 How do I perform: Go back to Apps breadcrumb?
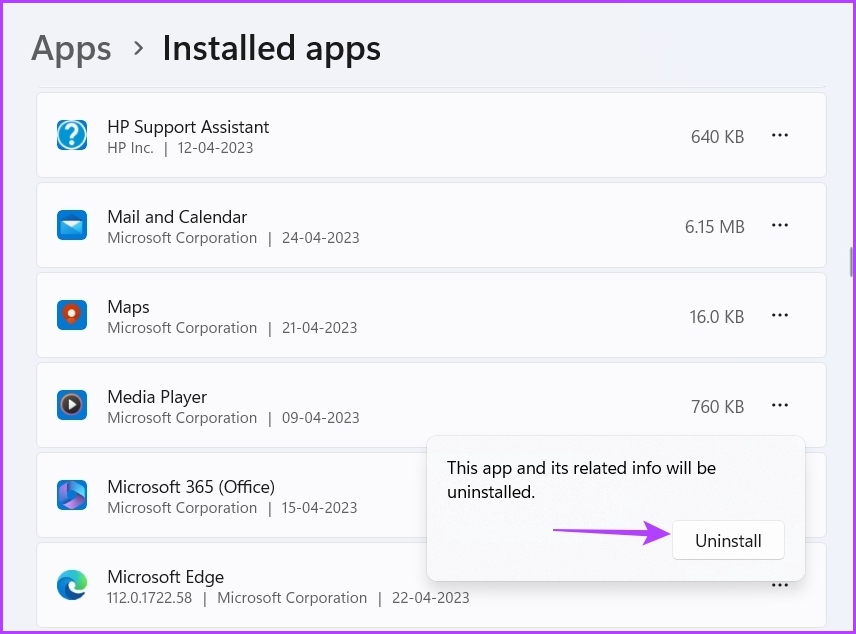click(x=72, y=48)
